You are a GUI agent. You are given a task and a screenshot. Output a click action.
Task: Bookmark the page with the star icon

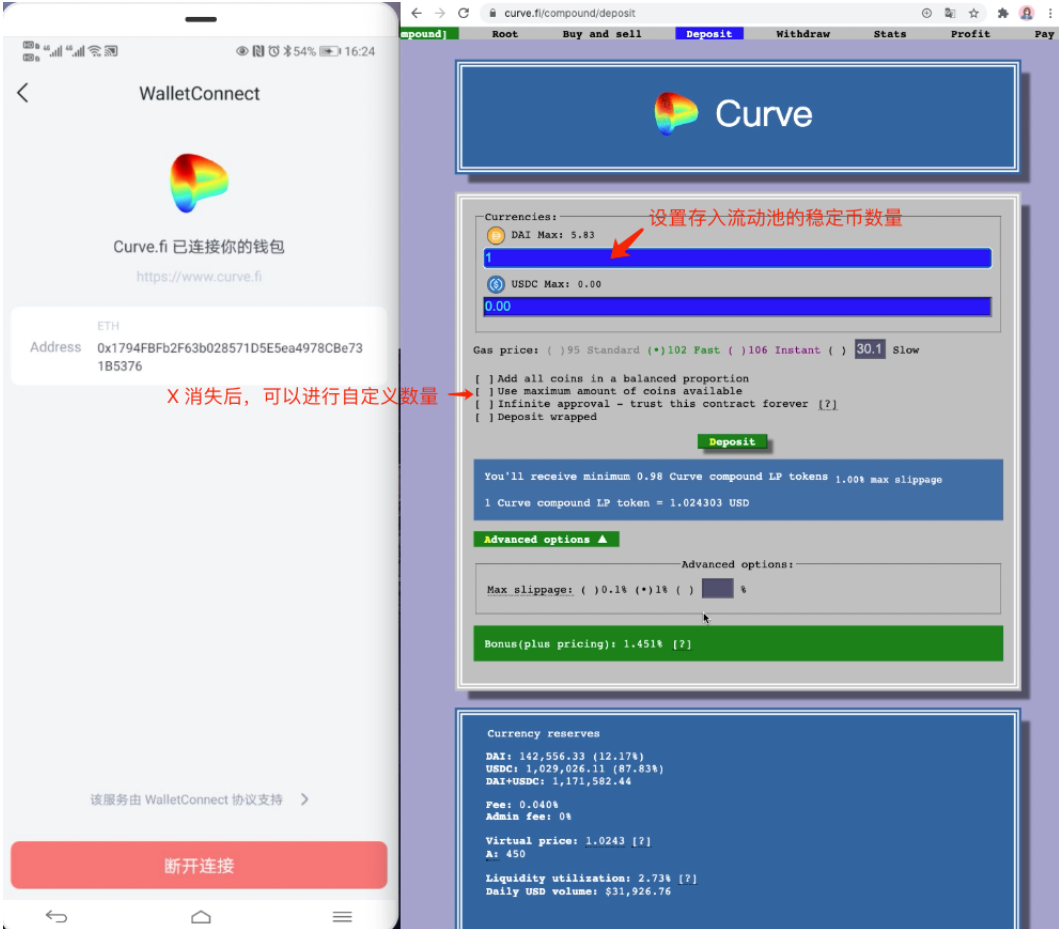coord(973,13)
